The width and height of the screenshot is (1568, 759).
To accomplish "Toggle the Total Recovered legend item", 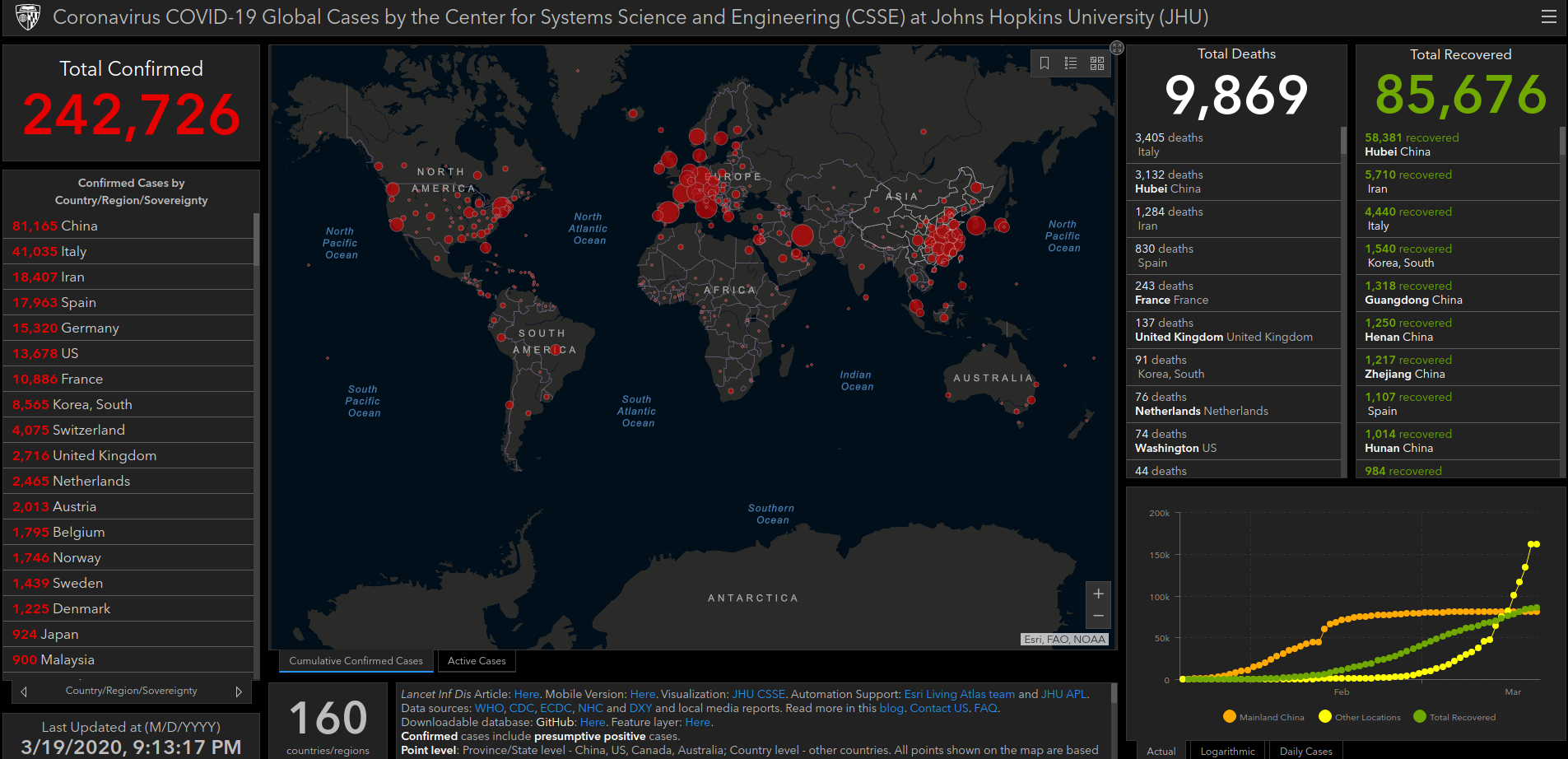I will pos(1454,717).
